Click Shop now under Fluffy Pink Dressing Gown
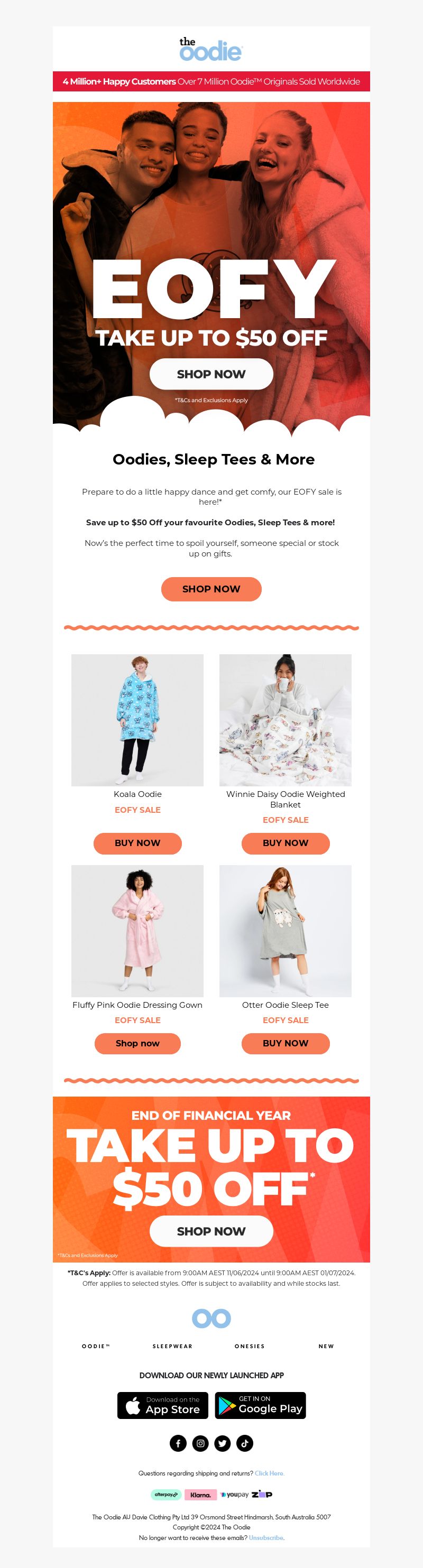This screenshot has width=423, height=1568. pyautogui.click(x=137, y=1043)
